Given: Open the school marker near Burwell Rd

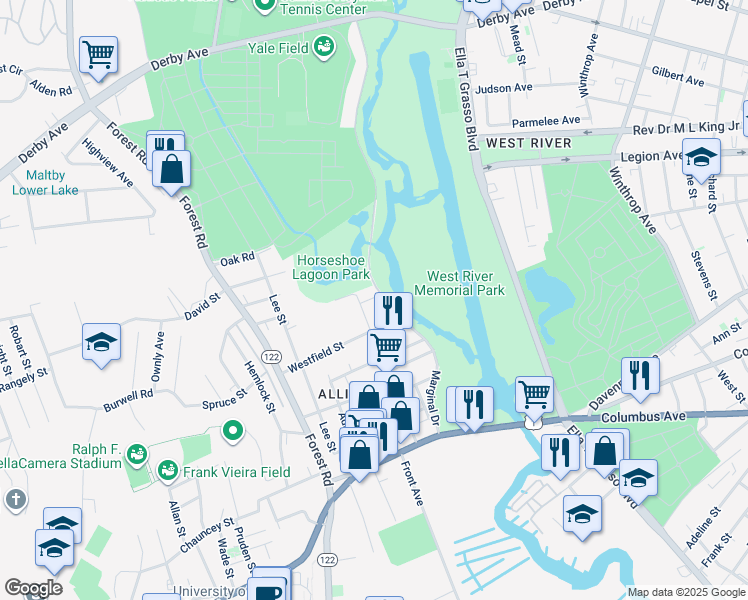Looking at the screenshot, I should pos(101,341).
